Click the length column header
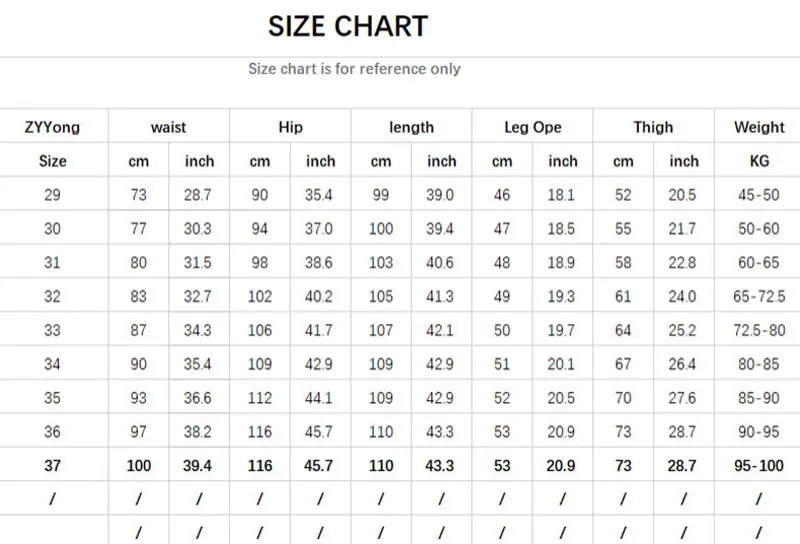This screenshot has height=544, width=800. pos(411,127)
